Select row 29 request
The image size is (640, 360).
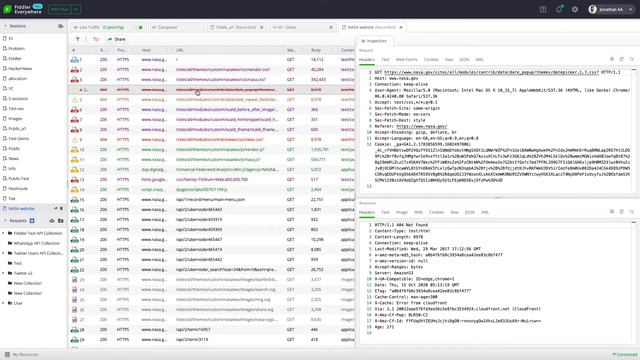click(x=212, y=340)
